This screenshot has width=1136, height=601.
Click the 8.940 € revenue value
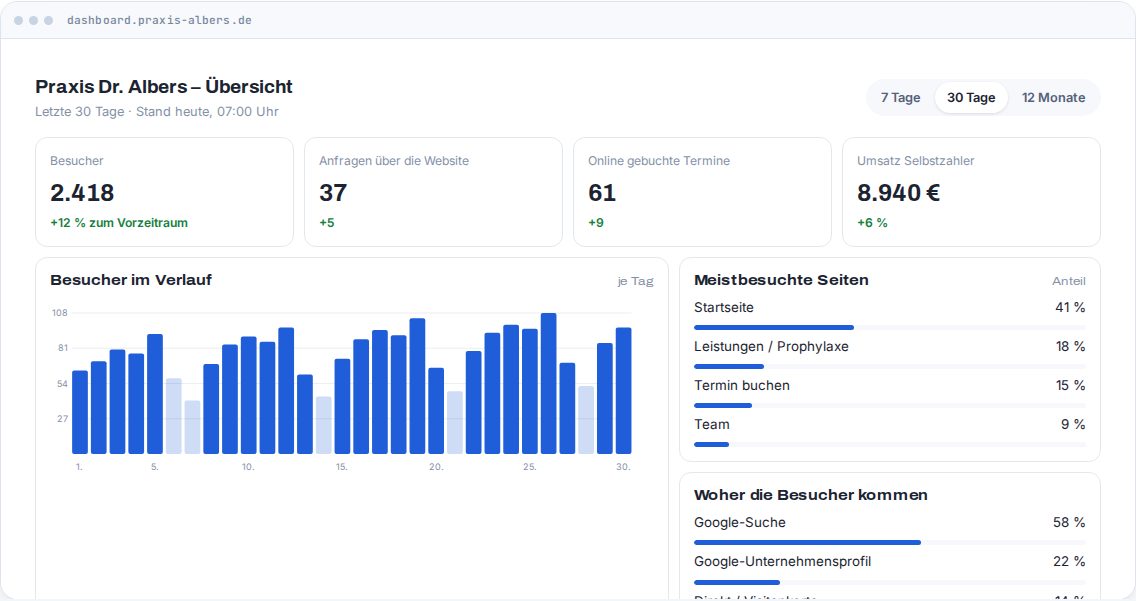(898, 193)
